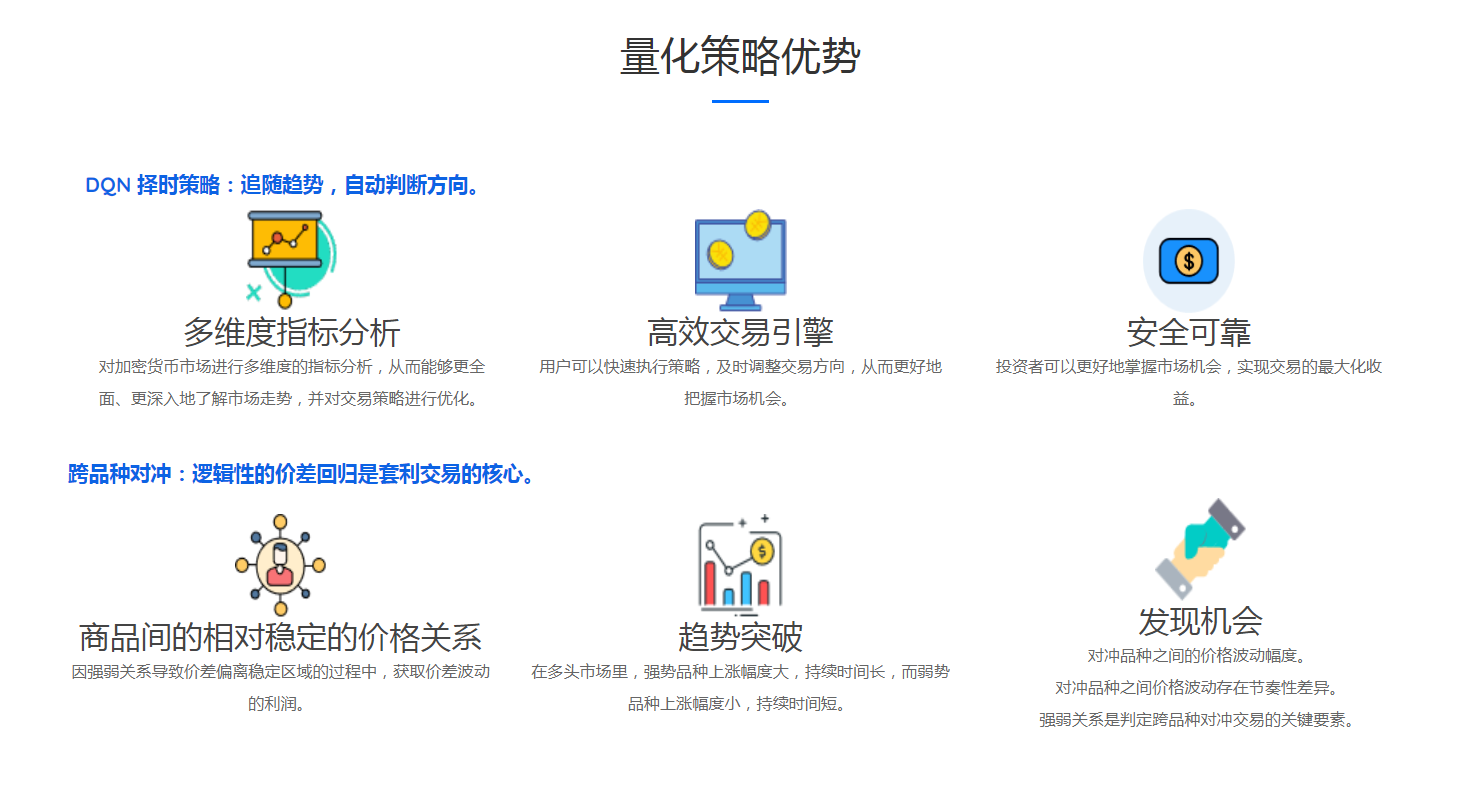The width and height of the screenshot is (1460, 786).
Task: Click the bar chart trend icon
Action: 740,565
